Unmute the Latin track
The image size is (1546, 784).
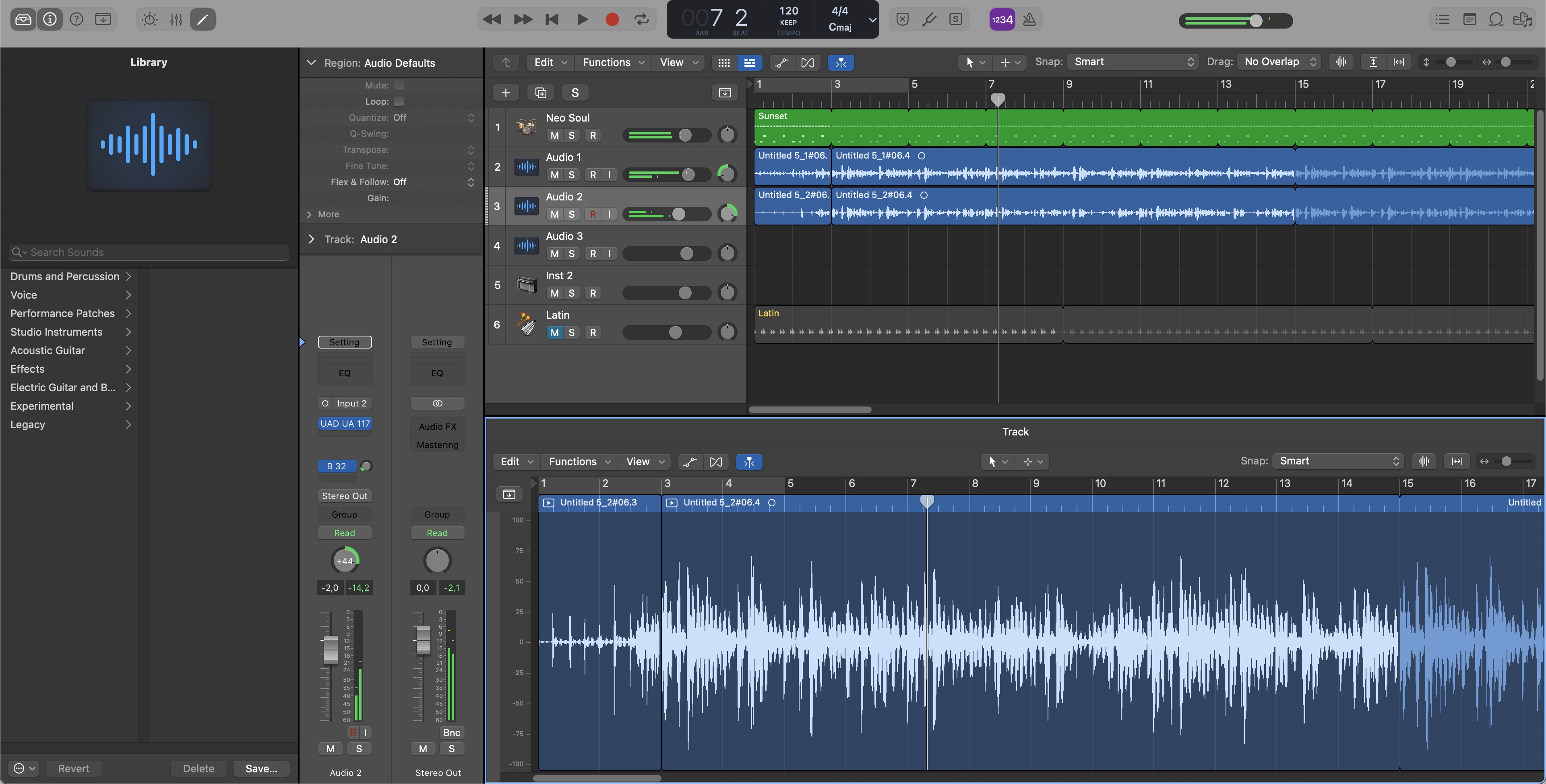pyautogui.click(x=554, y=332)
